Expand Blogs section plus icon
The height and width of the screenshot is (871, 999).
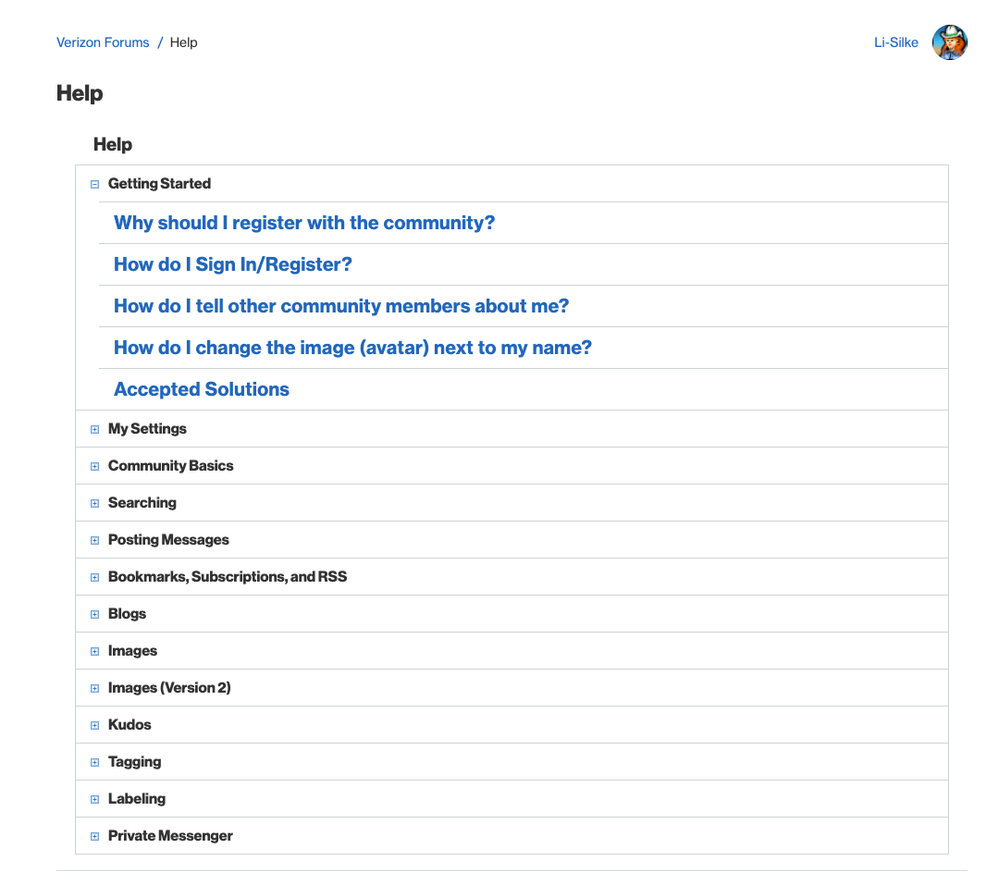[95, 614]
